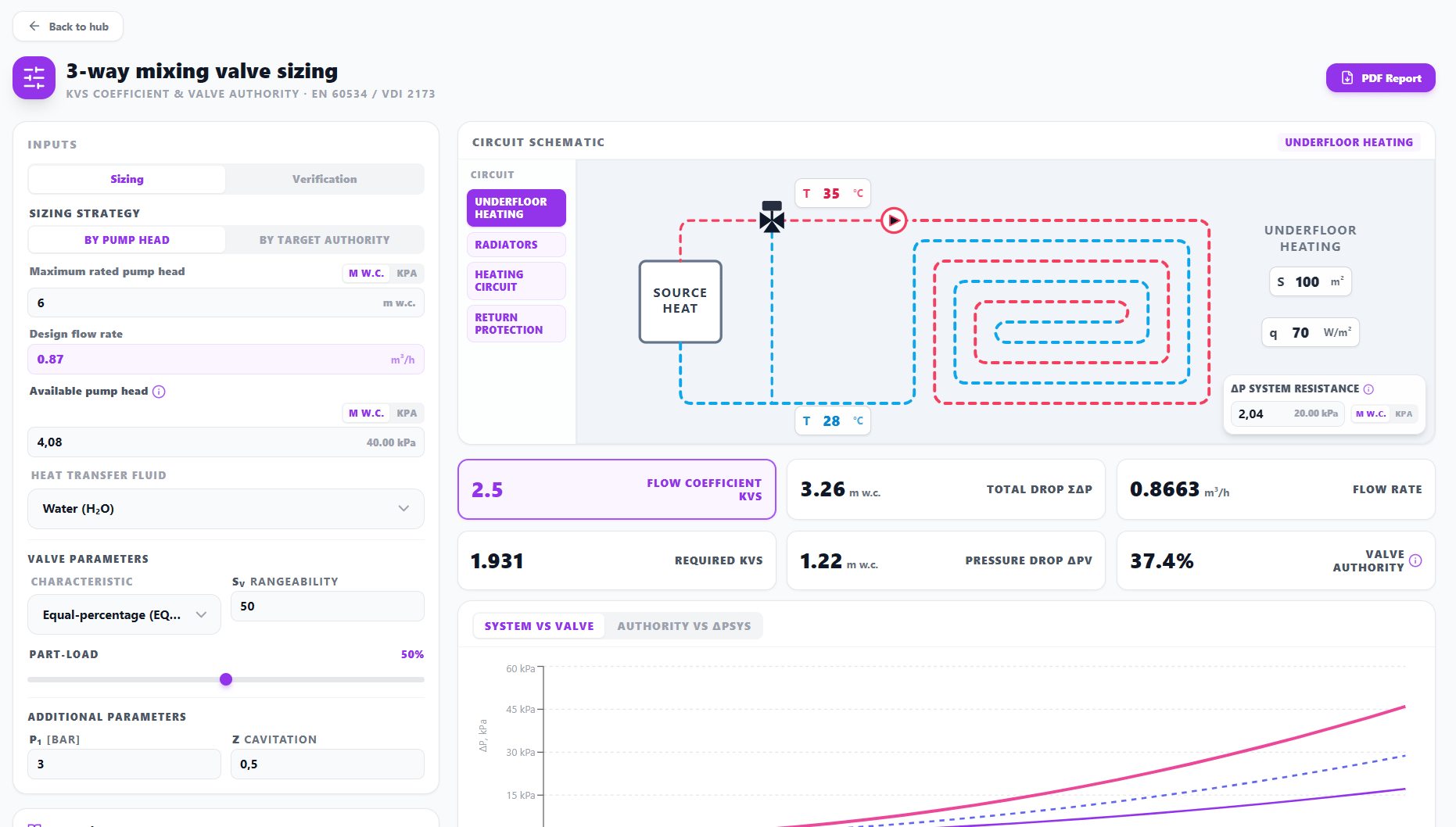
Task: Switch available pump head unit to kPa
Action: [x=407, y=413]
